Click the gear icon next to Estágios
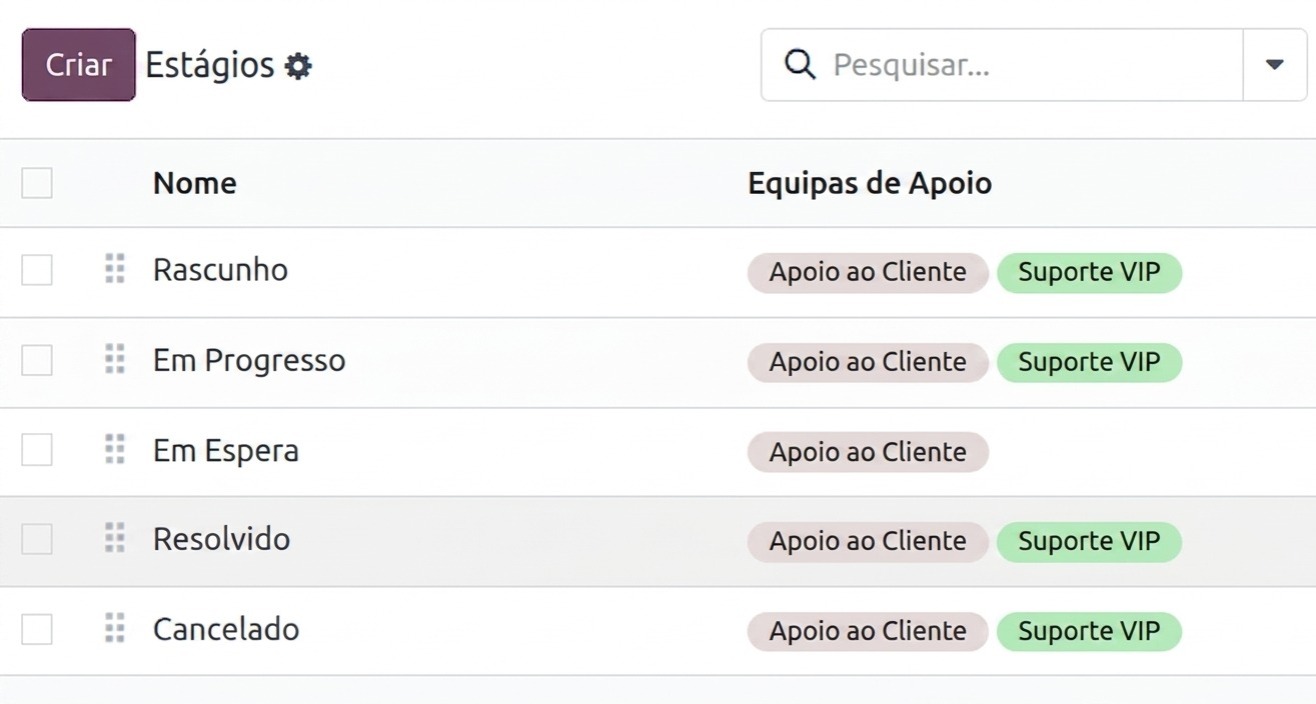The height and width of the screenshot is (704, 1316). point(298,66)
